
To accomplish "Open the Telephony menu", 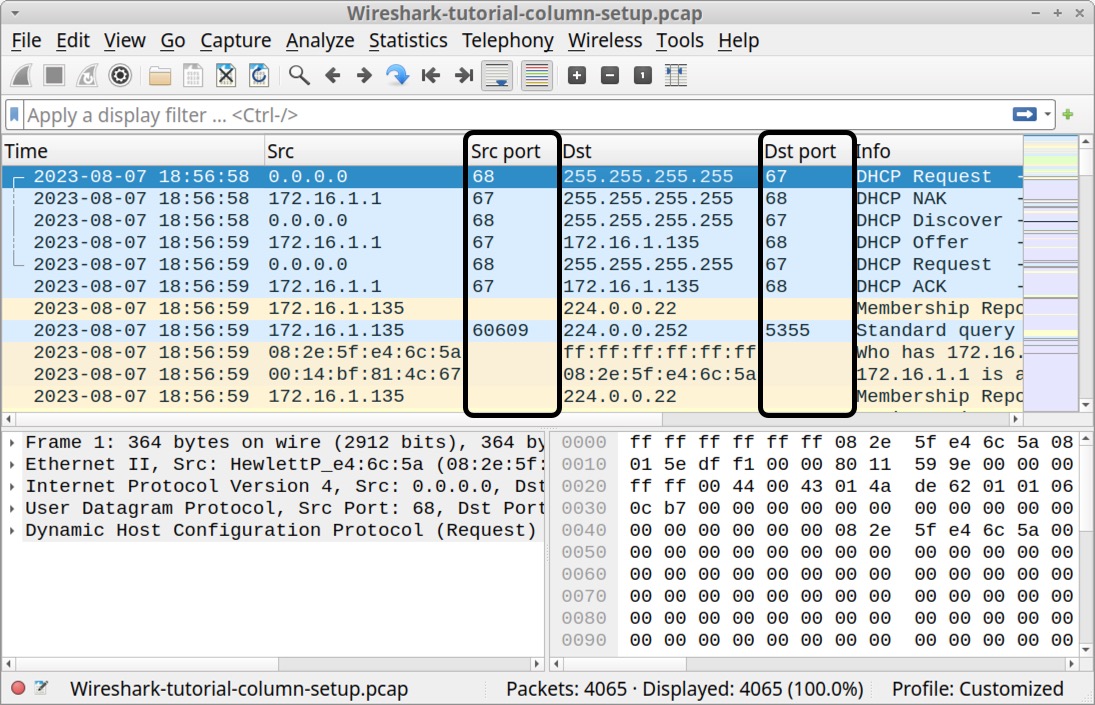I will coord(508,40).
